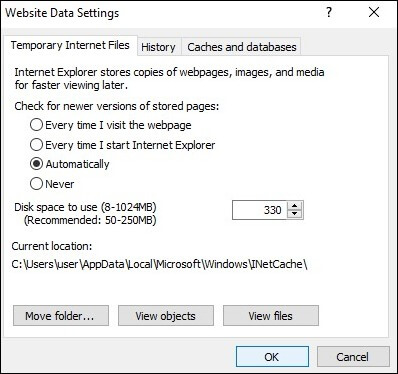The width and height of the screenshot is (398, 374).
Task: Click the help question mark icon
Action: click(329, 13)
